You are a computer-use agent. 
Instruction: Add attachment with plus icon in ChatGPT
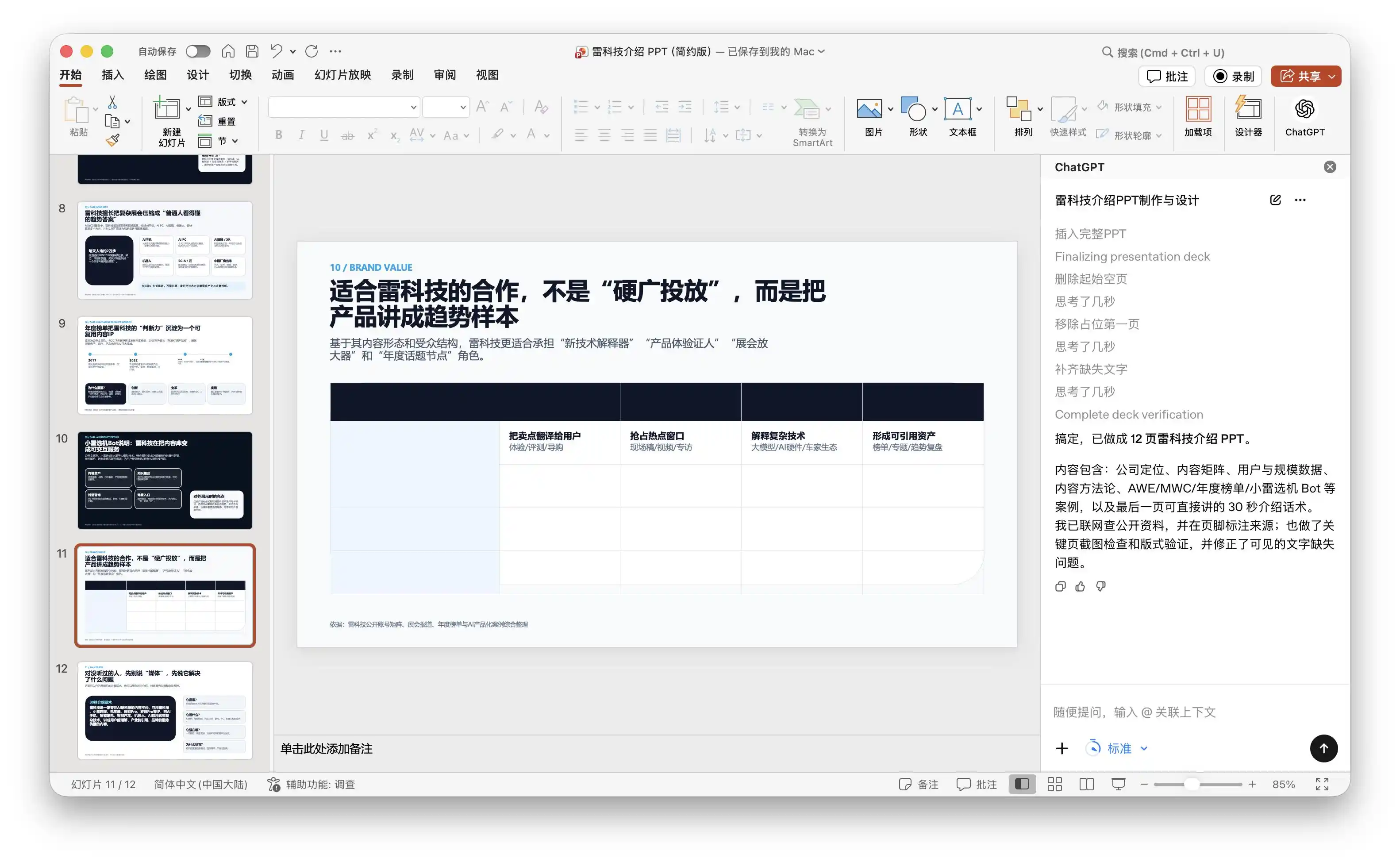tap(1062, 748)
